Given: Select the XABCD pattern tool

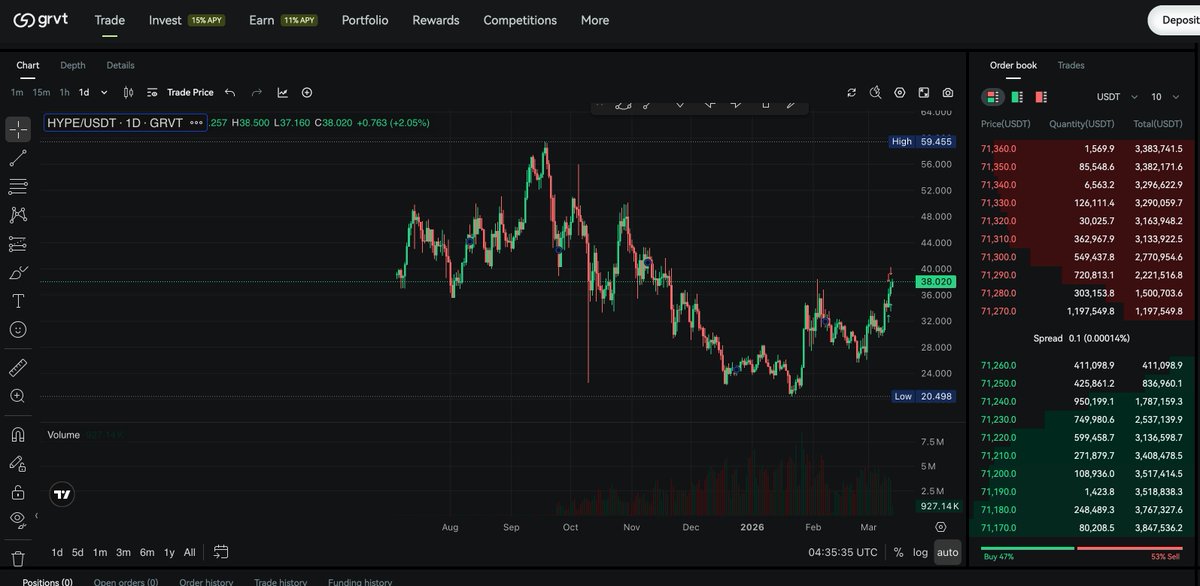Looking at the screenshot, I should pos(18,215).
